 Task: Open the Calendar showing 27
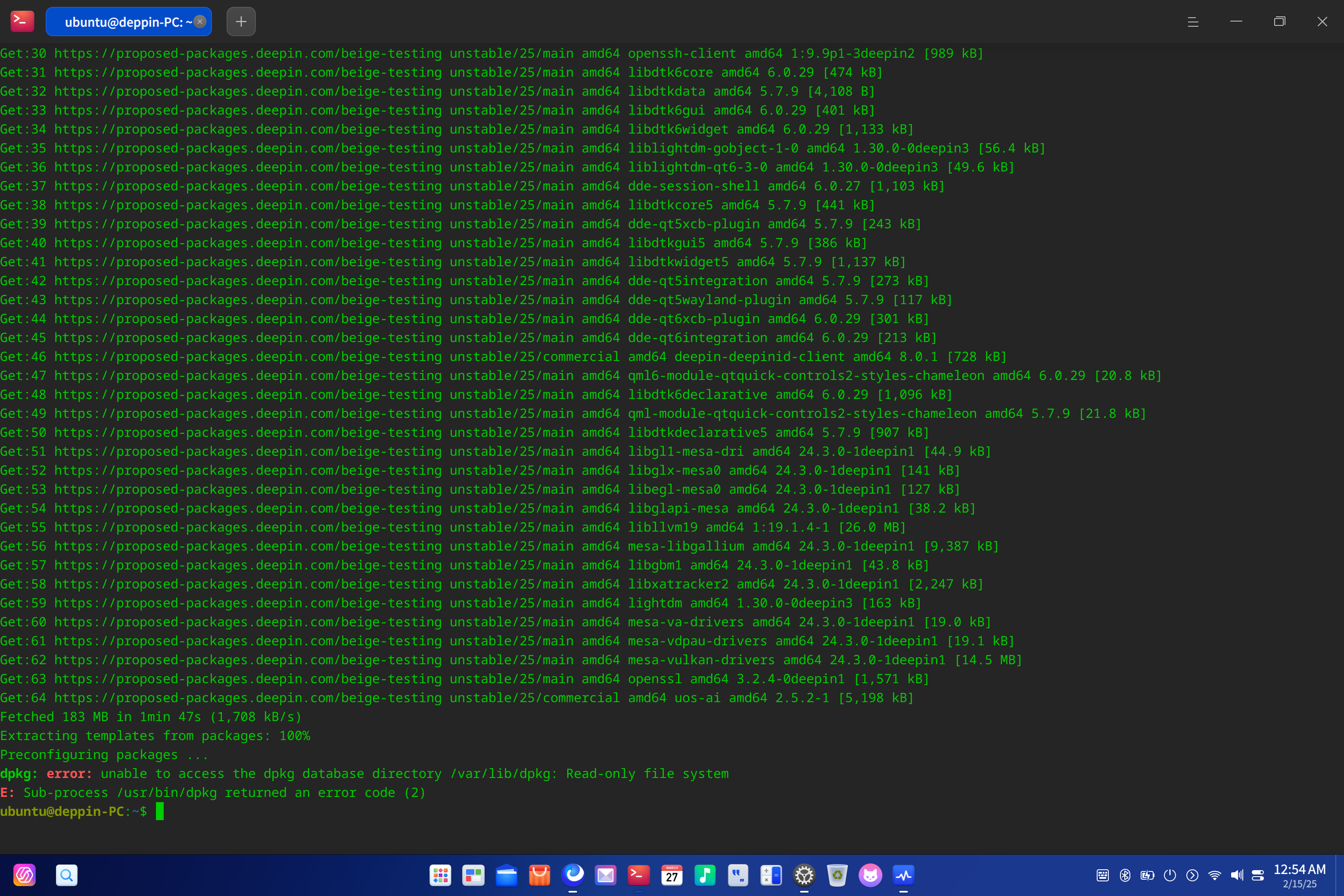(672, 875)
